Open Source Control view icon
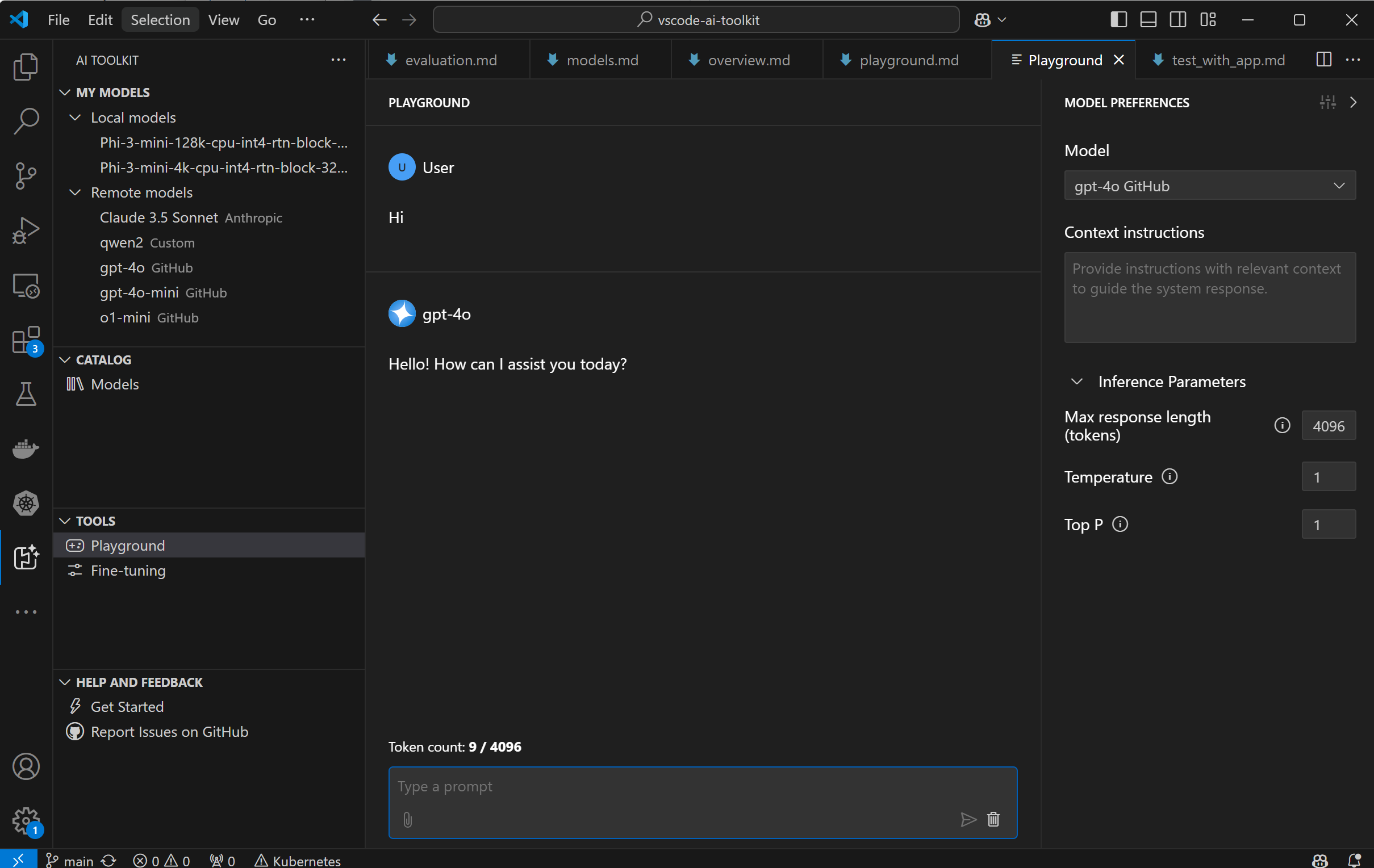The image size is (1374, 868). [26, 175]
